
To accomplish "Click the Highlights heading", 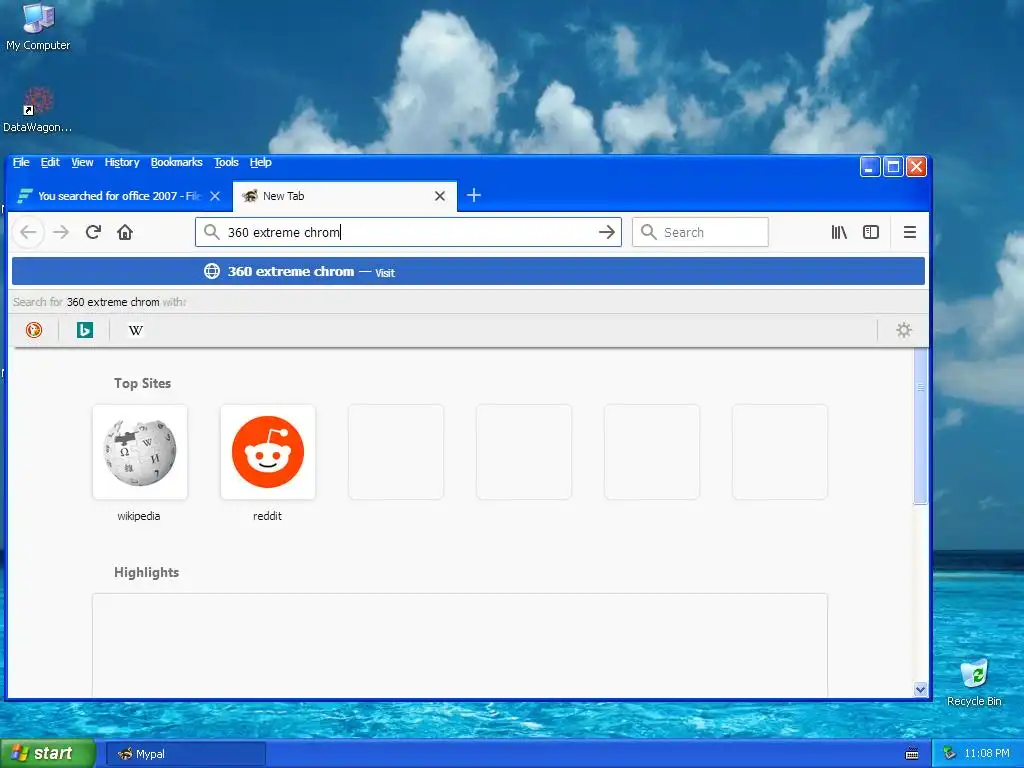I will pos(146,572).
